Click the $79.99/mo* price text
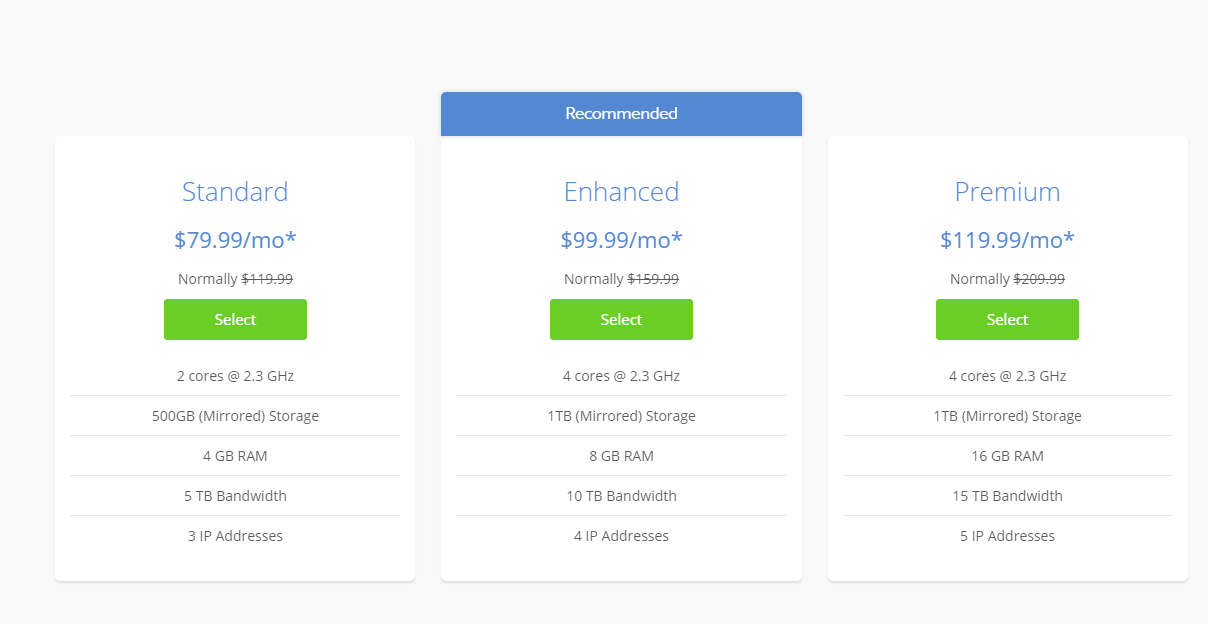1208x624 pixels. 235,240
